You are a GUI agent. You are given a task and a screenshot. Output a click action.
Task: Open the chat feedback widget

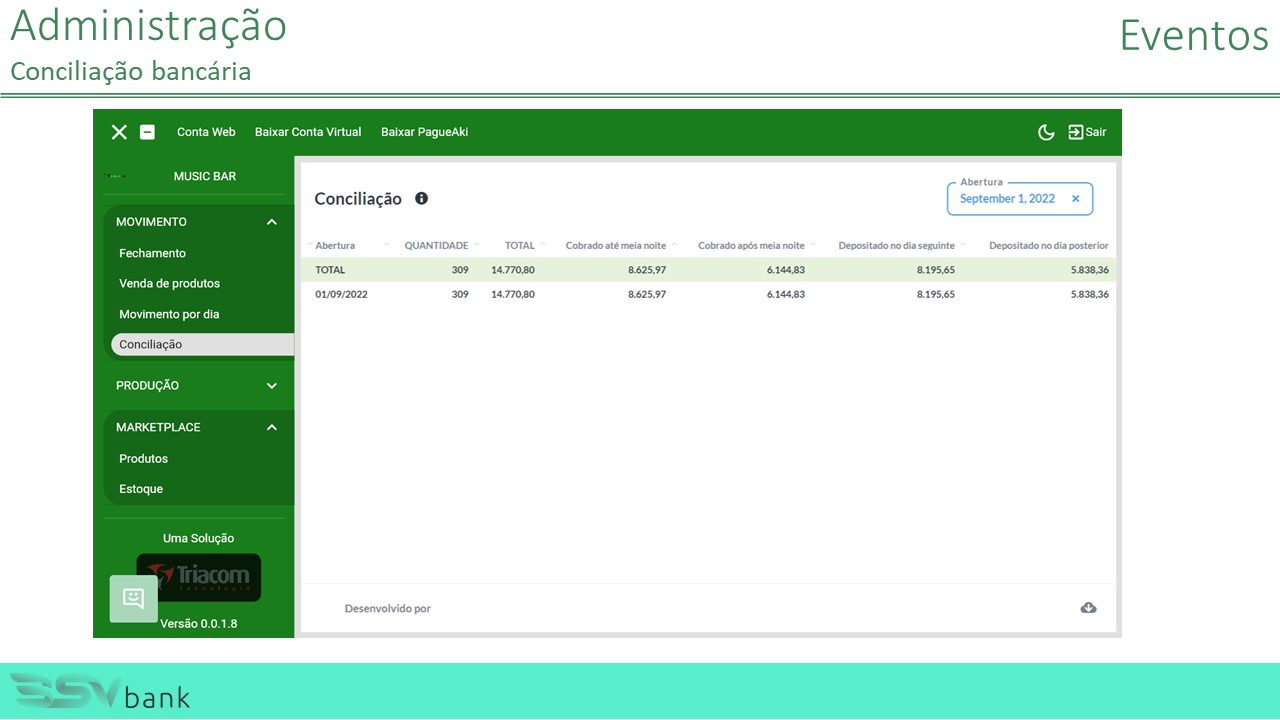click(x=133, y=599)
